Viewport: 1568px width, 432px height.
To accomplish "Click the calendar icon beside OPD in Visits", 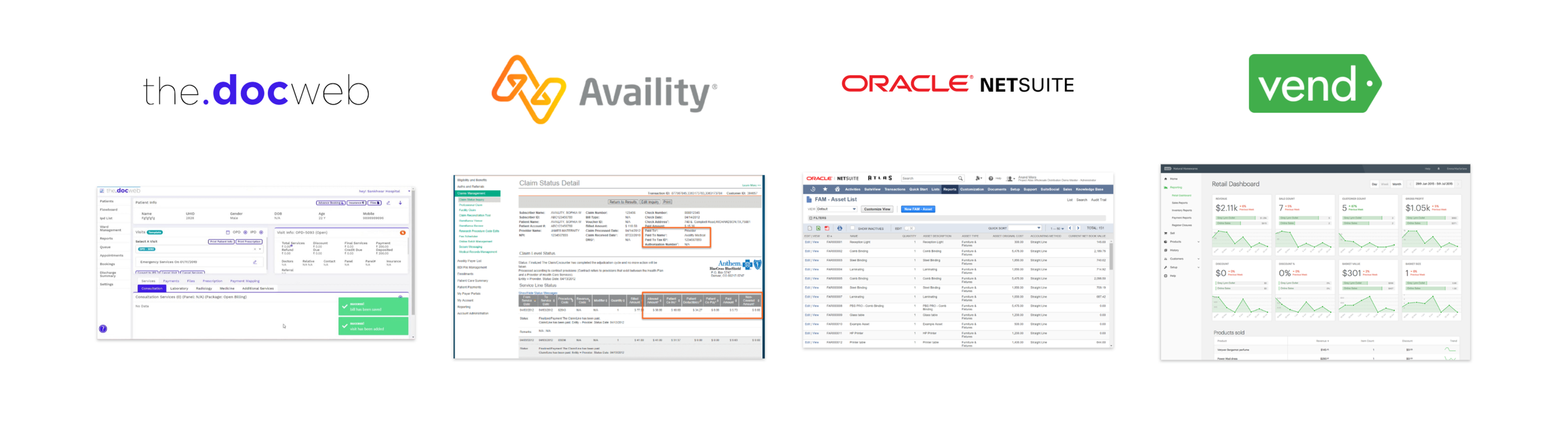I will pyautogui.click(x=228, y=232).
